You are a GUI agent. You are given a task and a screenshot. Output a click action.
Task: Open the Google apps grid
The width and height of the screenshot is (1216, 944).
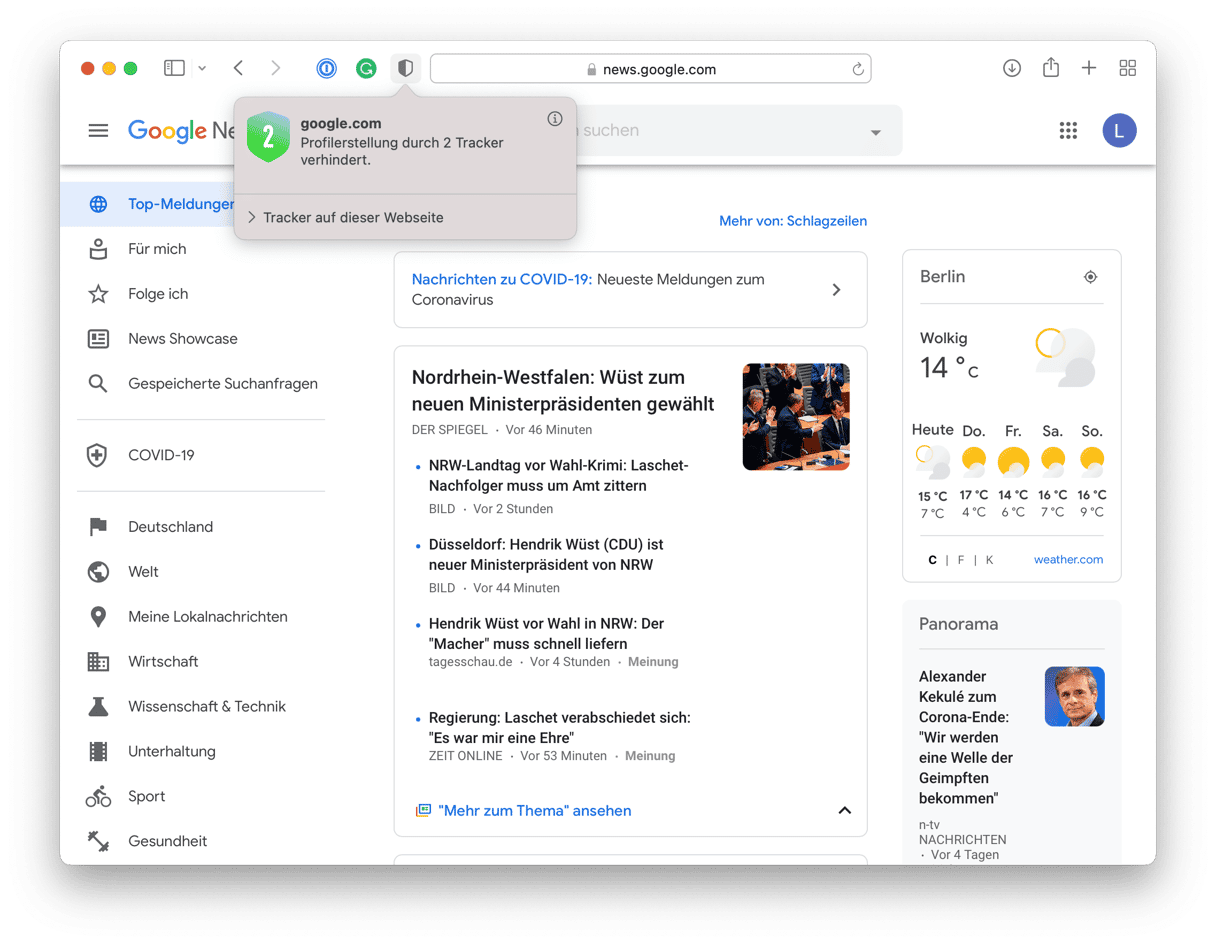pyautogui.click(x=1068, y=130)
